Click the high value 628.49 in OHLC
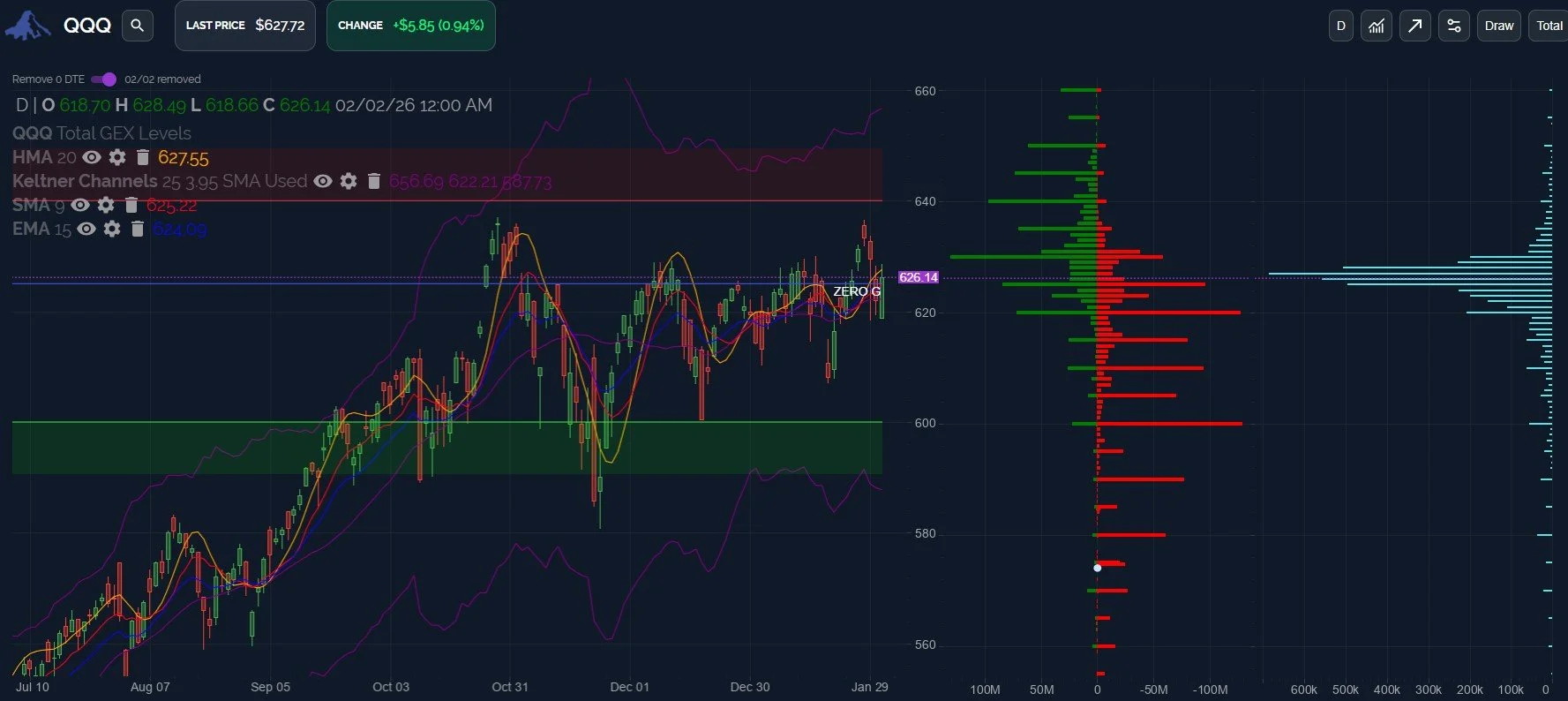The height and width of the screenshot is (701, 1568). click(x=159, y=105)
